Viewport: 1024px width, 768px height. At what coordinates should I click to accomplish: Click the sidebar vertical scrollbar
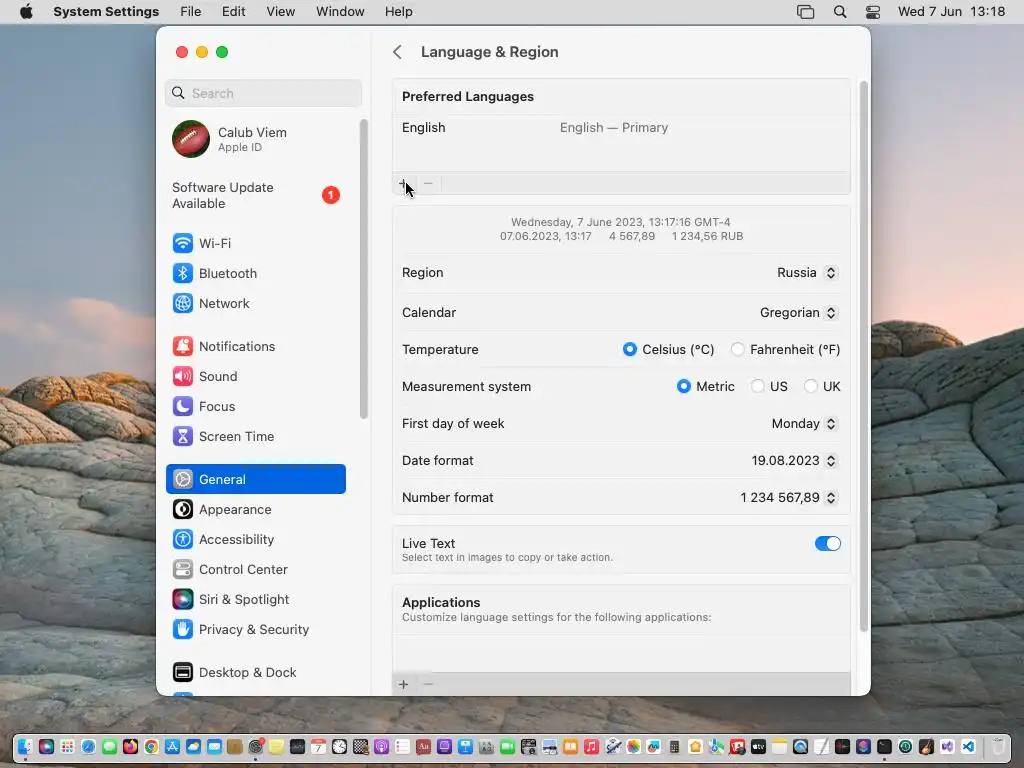click(x=364, y=269)
